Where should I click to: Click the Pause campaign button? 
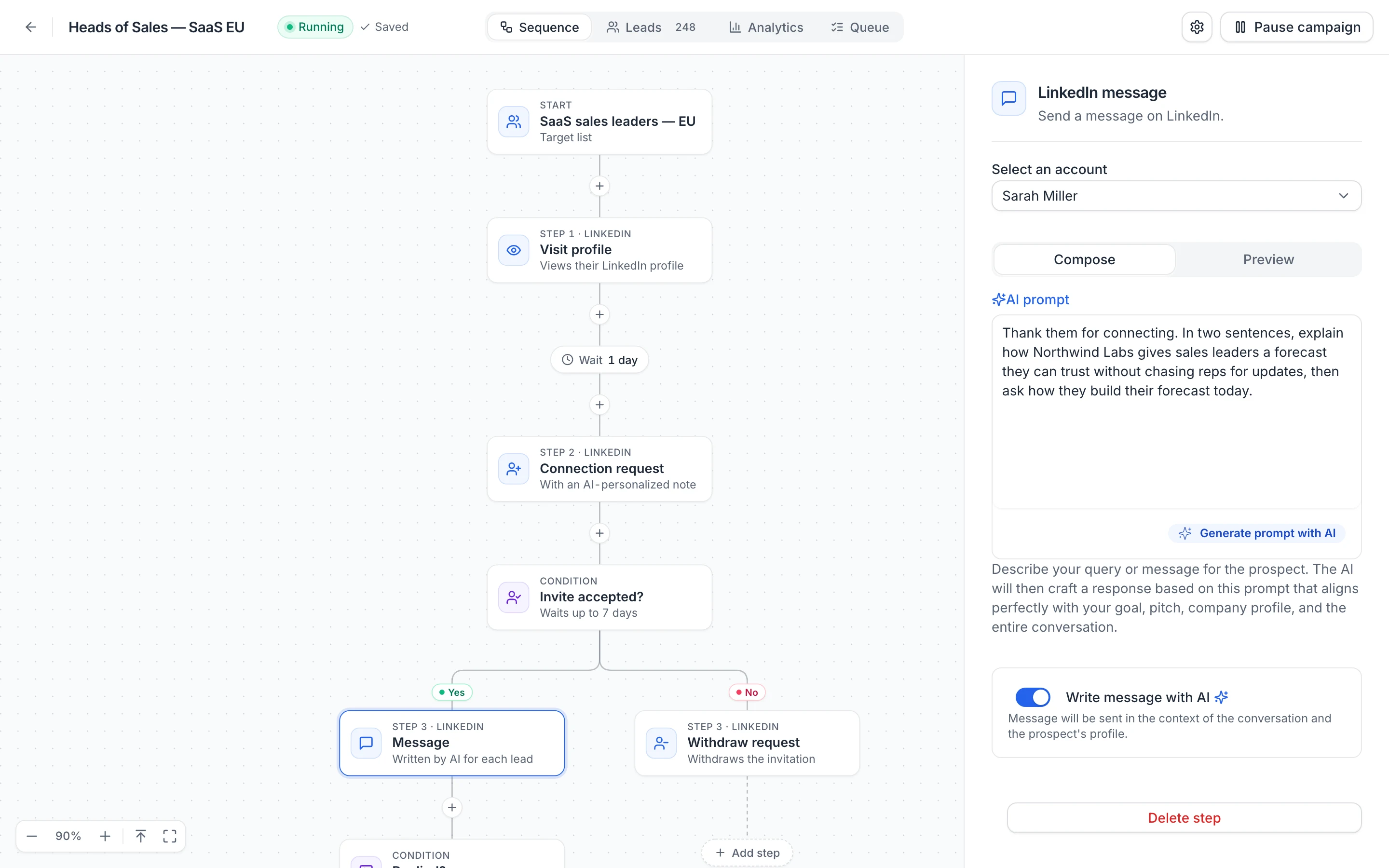pyautogui.click(x=1296, y=27)
